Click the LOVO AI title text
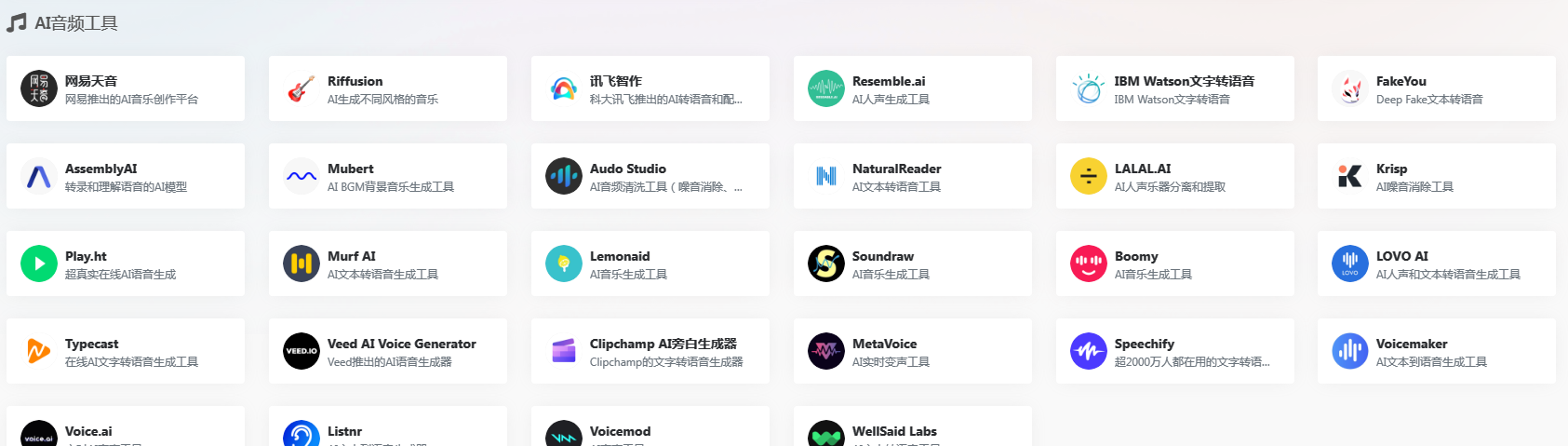The width and height of the screenshot is (1568, 446). pos(1402,256)
